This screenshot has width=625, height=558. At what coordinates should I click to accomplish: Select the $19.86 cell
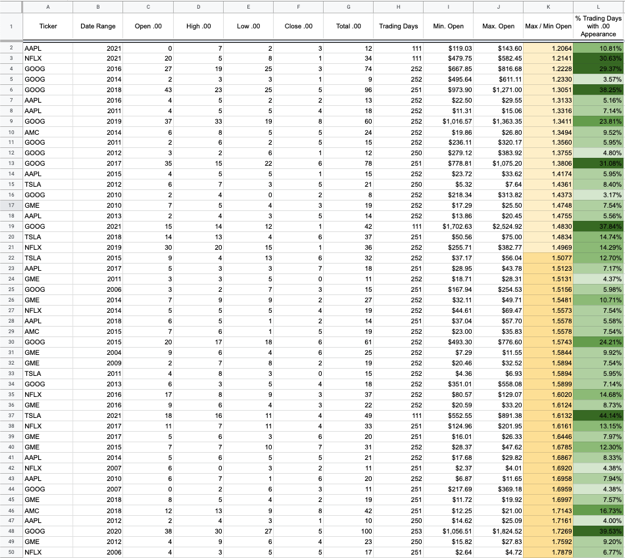pyautogui.click(x=448, y=132)
